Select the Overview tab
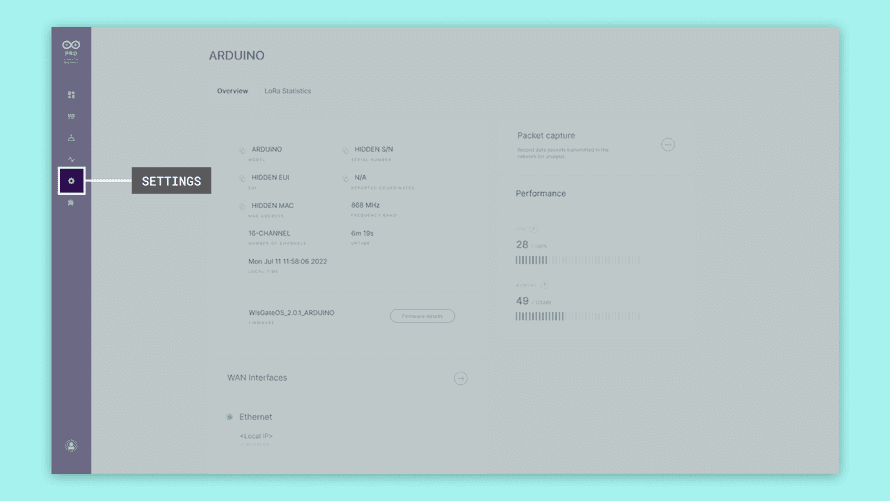 [232, 91]
